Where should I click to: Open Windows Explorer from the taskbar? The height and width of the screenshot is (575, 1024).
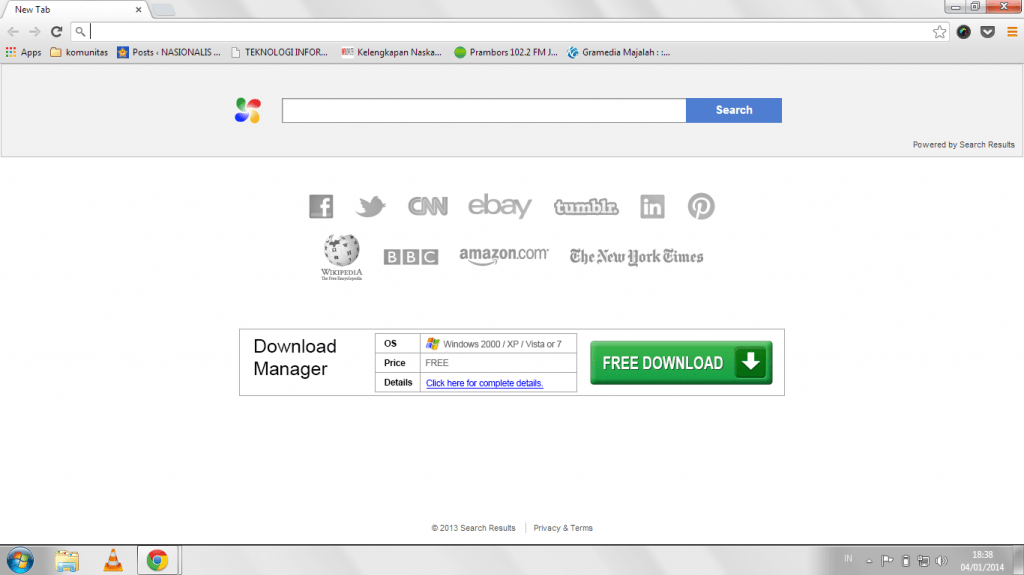point(67,561)
